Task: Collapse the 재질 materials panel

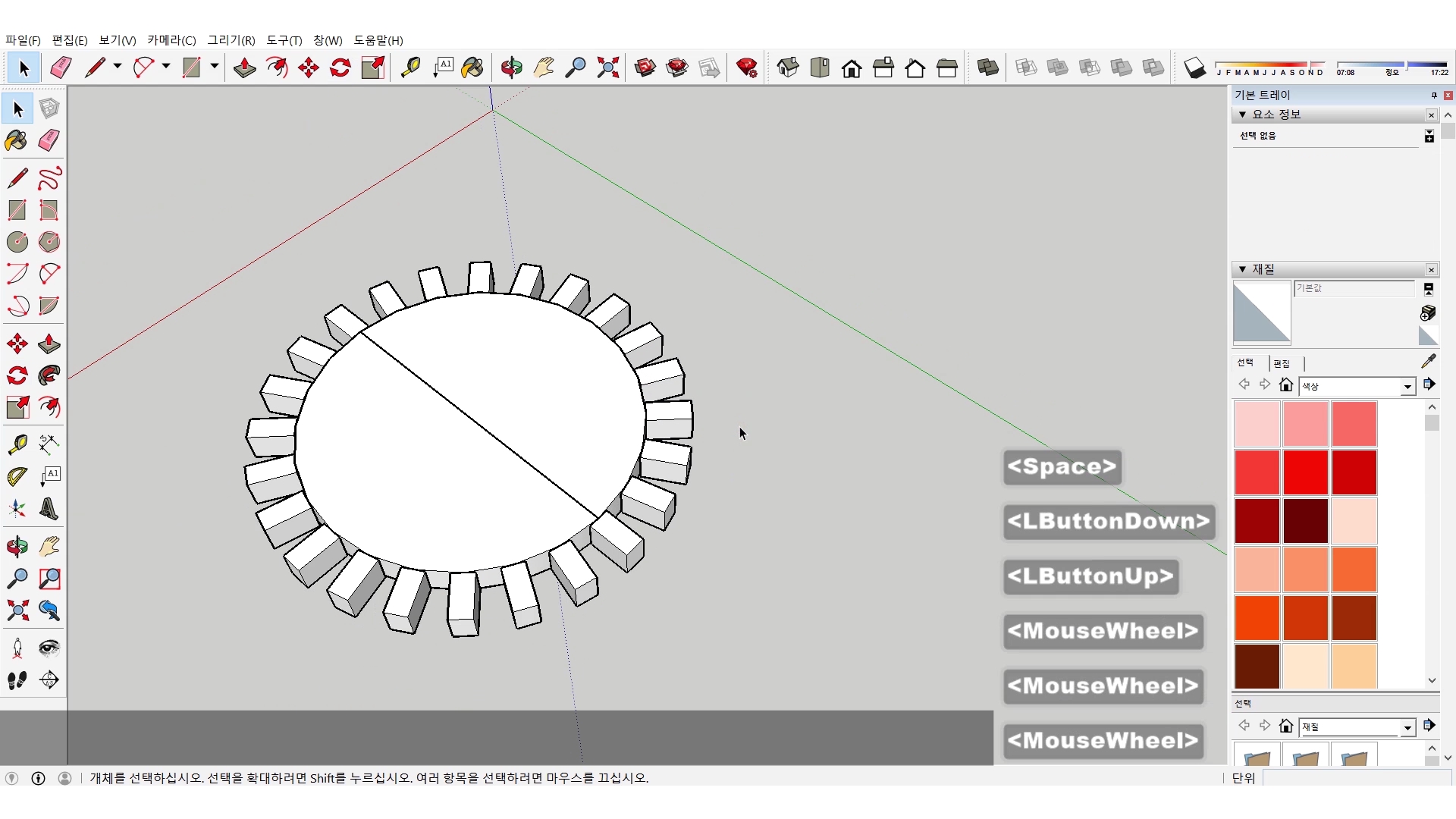Action: click(x=1242, y=269)
